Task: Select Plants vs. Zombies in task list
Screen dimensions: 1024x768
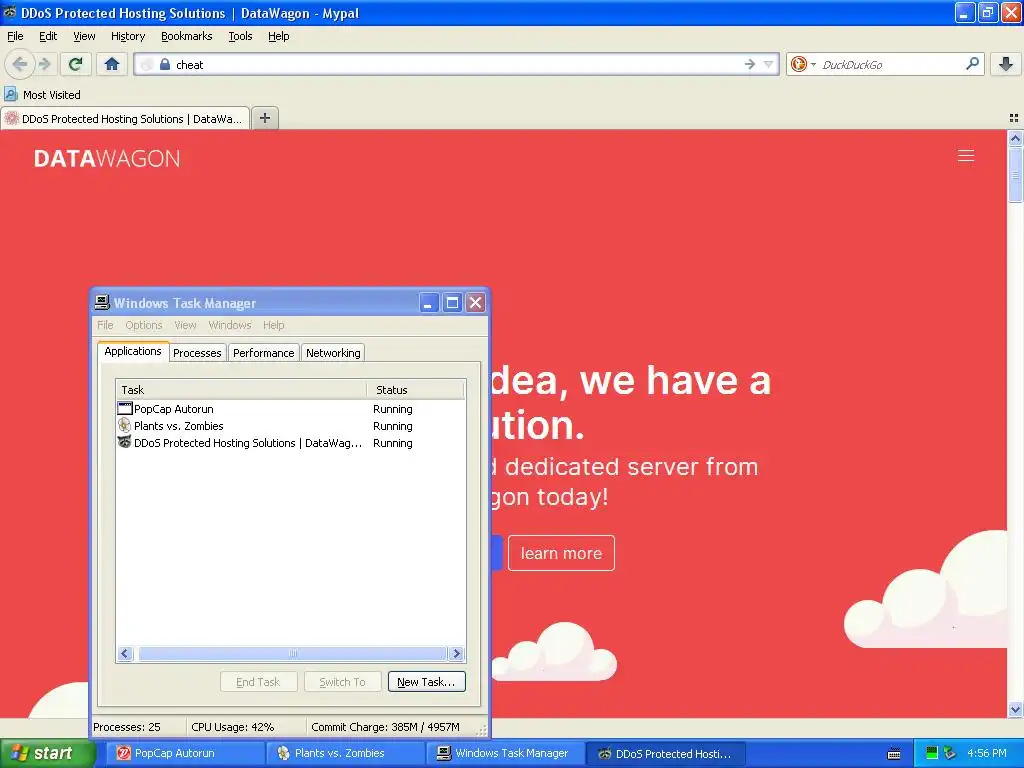Action: click(291, 426)
